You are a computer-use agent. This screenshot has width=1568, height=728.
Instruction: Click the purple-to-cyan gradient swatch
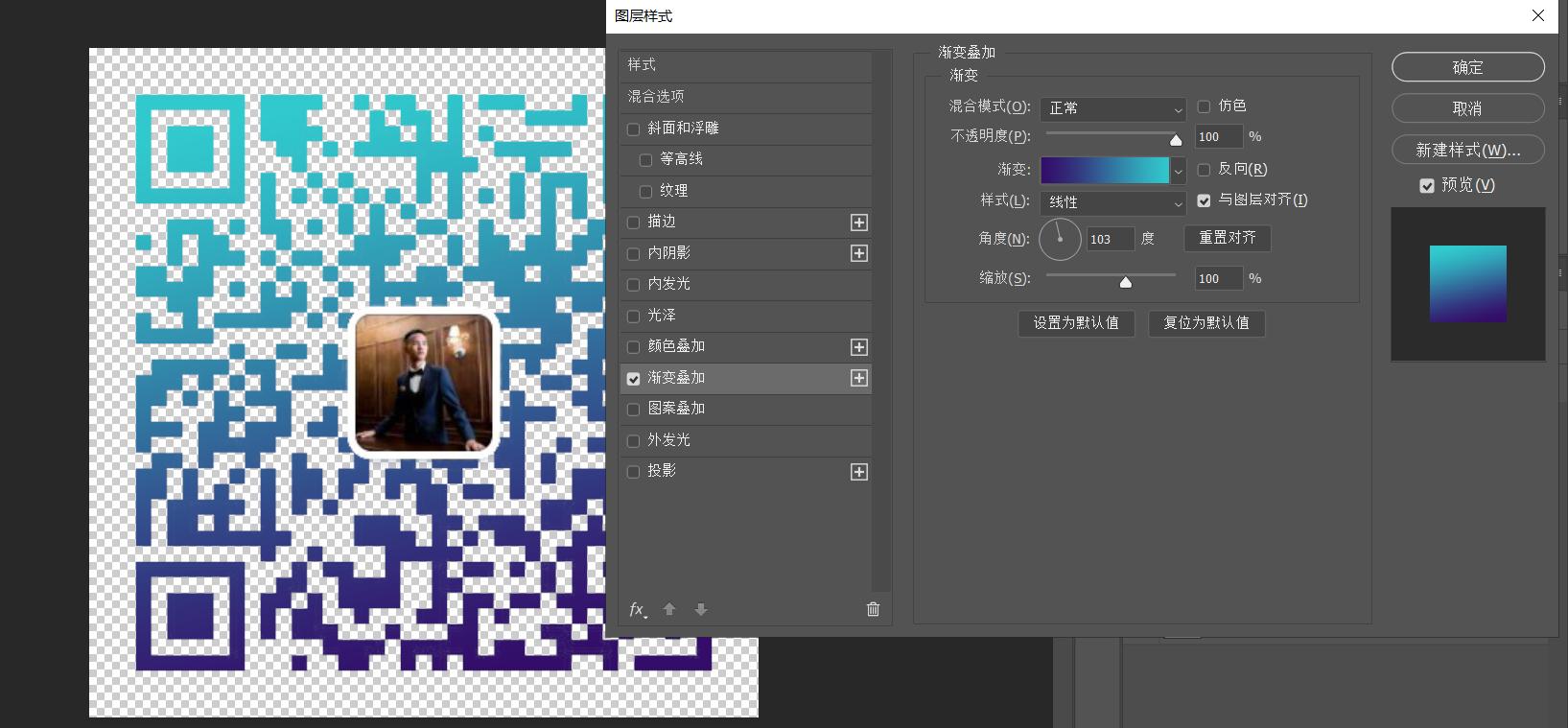coord(1105,171)
